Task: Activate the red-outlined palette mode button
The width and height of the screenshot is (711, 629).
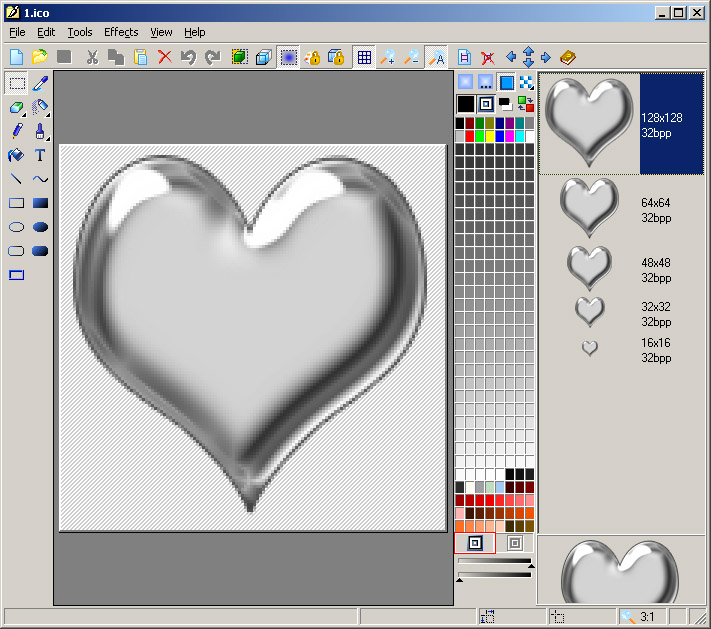Action: pos(475,543)
